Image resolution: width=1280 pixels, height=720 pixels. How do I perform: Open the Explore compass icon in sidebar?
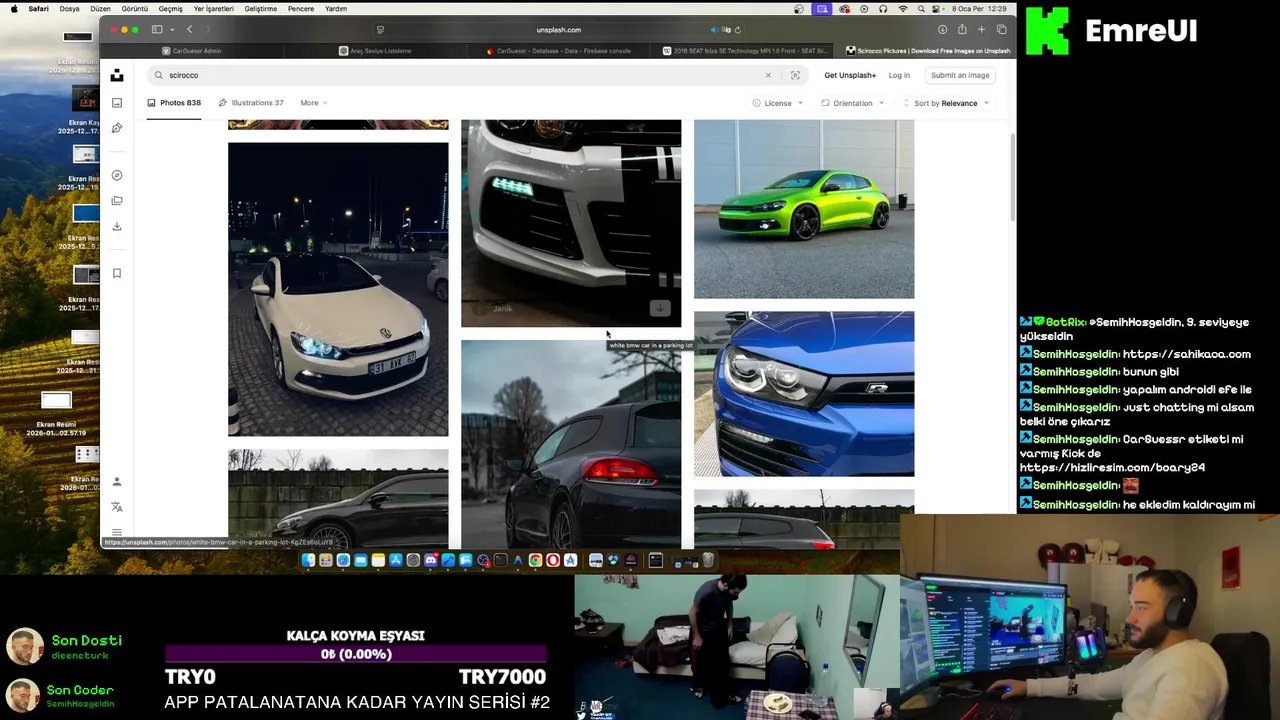pyautogui.click(x=117, y=175)
